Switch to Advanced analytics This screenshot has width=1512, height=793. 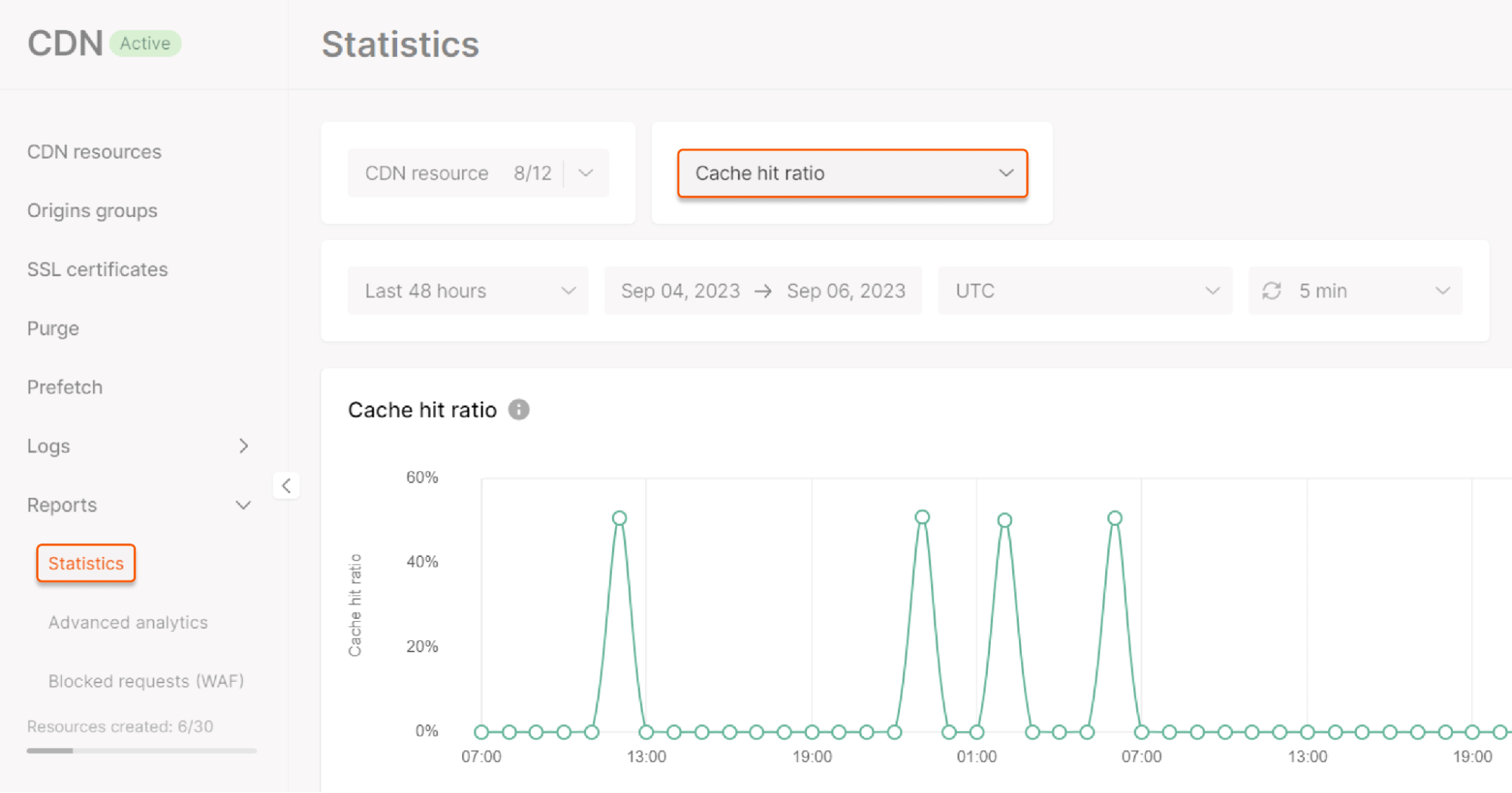pyautogui.click(x=128, y=622)
